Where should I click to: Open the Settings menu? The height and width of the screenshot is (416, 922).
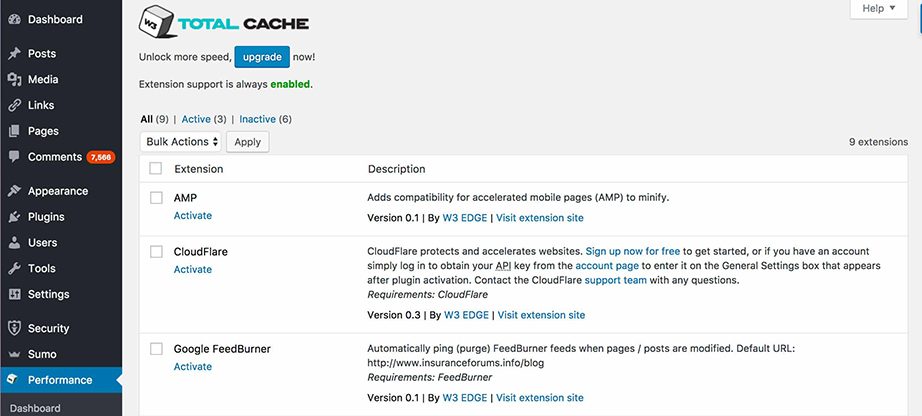tap(48, 294)
